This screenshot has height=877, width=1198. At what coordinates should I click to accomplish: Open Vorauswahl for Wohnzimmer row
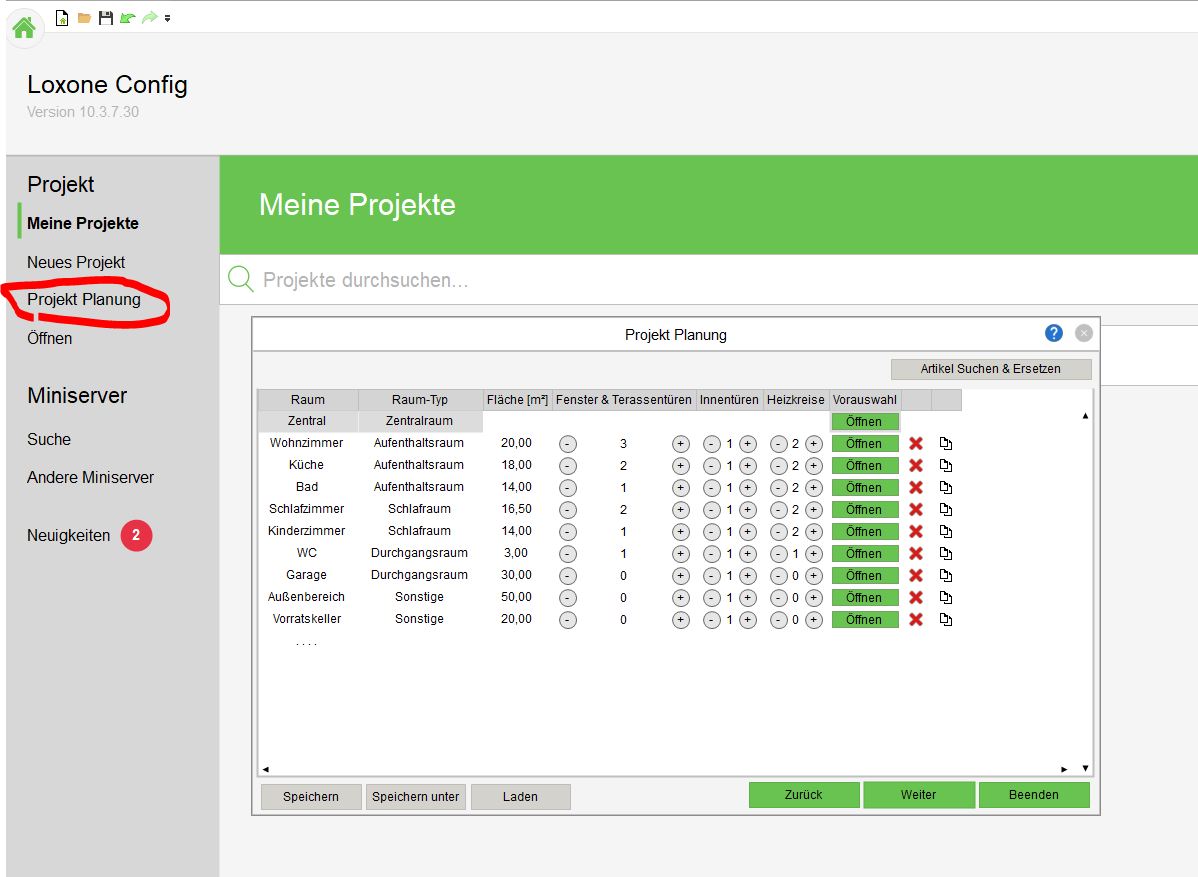click(865, 444)
